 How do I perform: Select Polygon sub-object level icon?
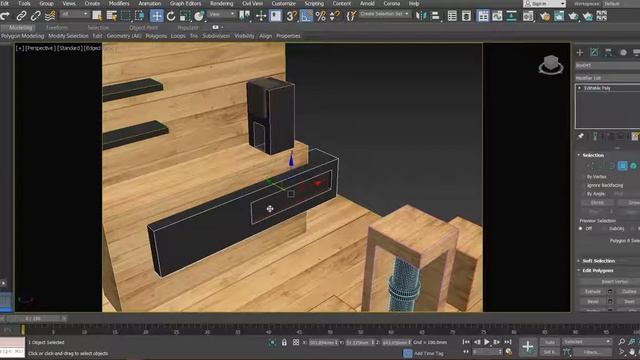622,166
